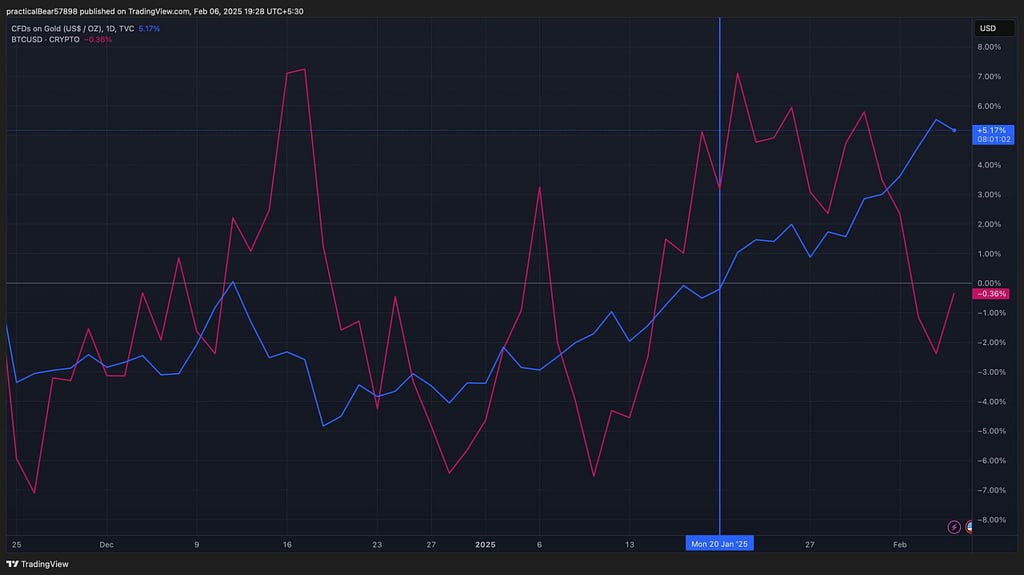Screen dimensions: 1024x575
Task: Click the purple lightning bolt events icon
Action: tap(953, 527)
